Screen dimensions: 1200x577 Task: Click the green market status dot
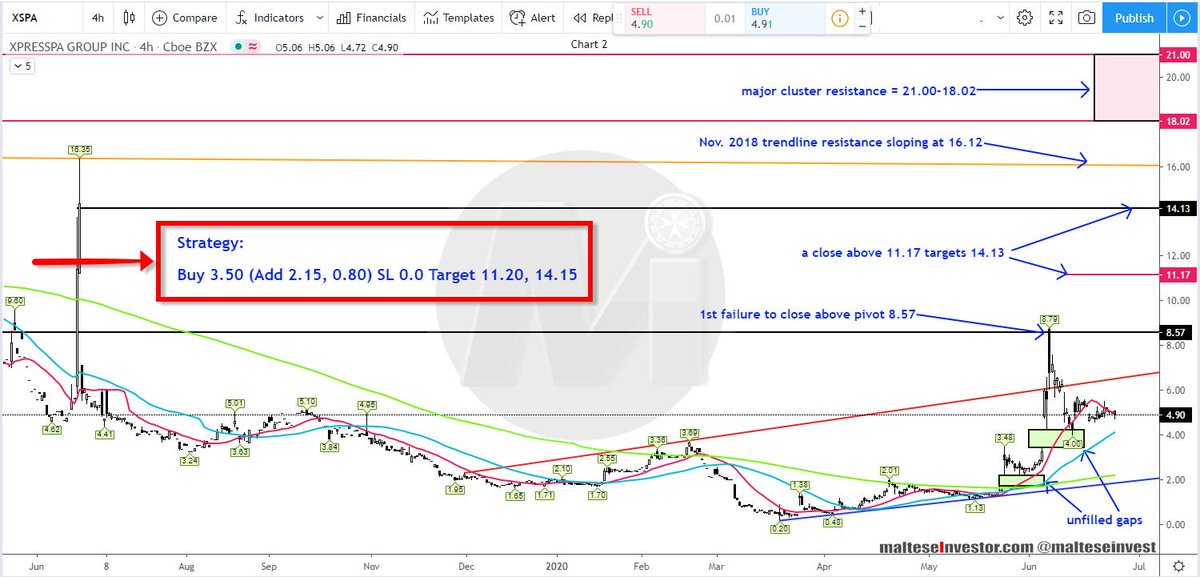236,47
